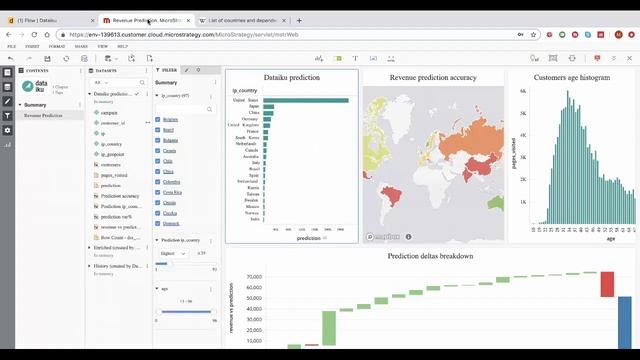Open the Format gear icon in the sidebar

[x=7, y=130]
